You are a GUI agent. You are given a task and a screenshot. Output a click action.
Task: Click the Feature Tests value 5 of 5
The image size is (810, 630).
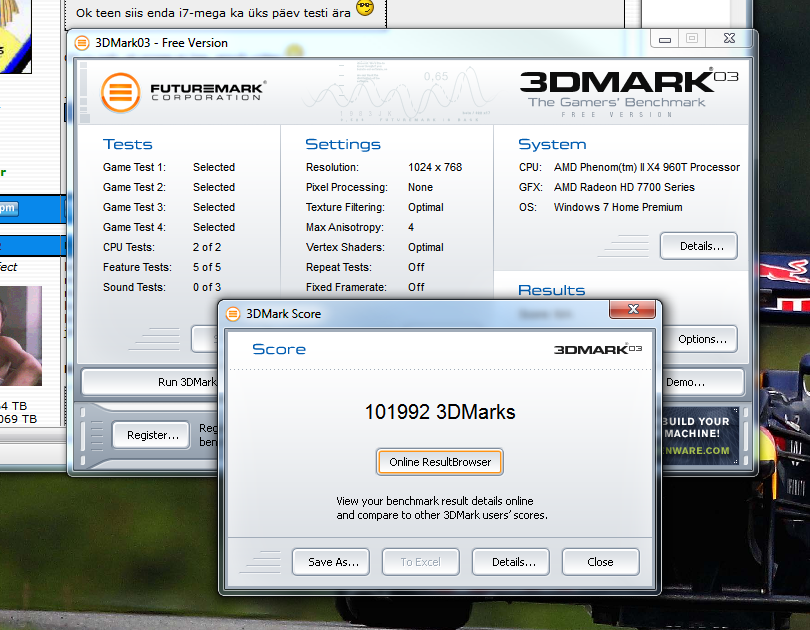(207, 267)
